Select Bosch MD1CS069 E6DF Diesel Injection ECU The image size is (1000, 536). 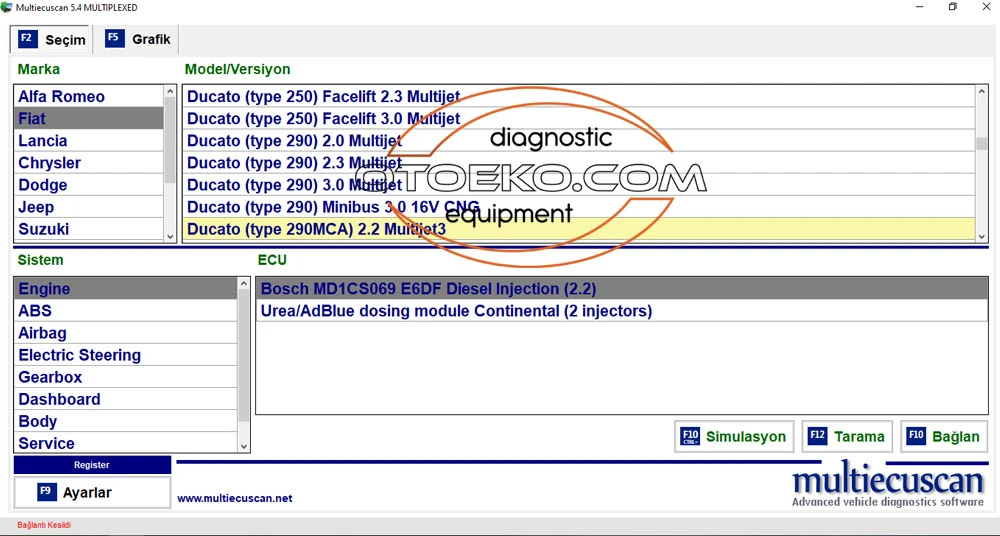622,289
